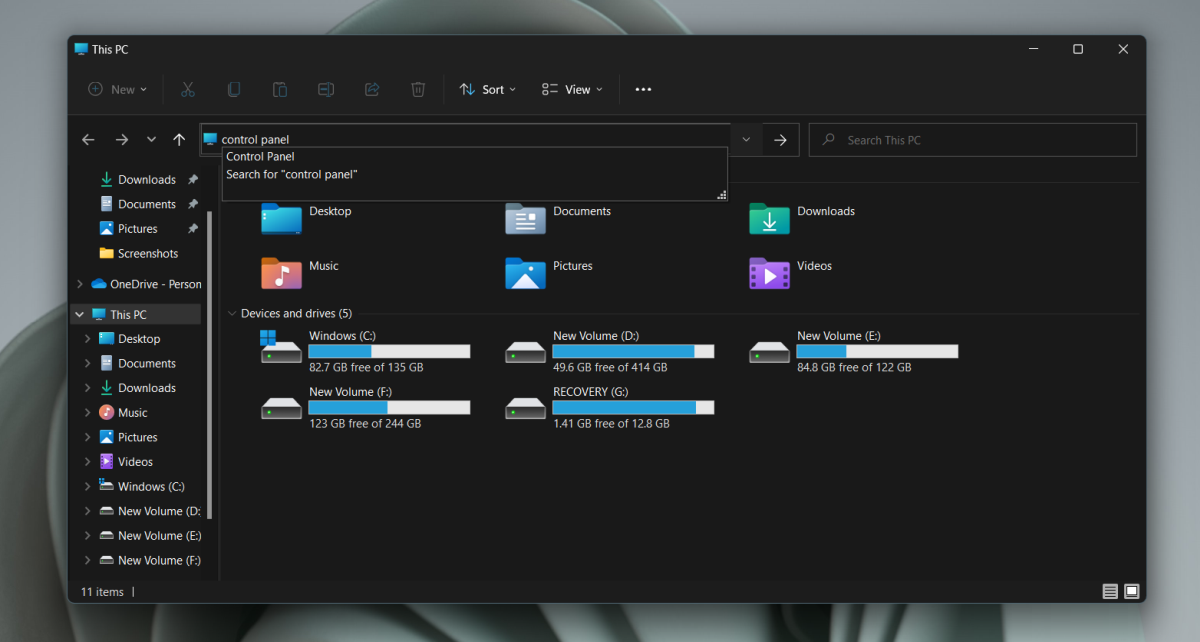Click the Cut scissors icon in toolbar
The height and width of the screenshot is (642, 1200).
coord(187,89)
